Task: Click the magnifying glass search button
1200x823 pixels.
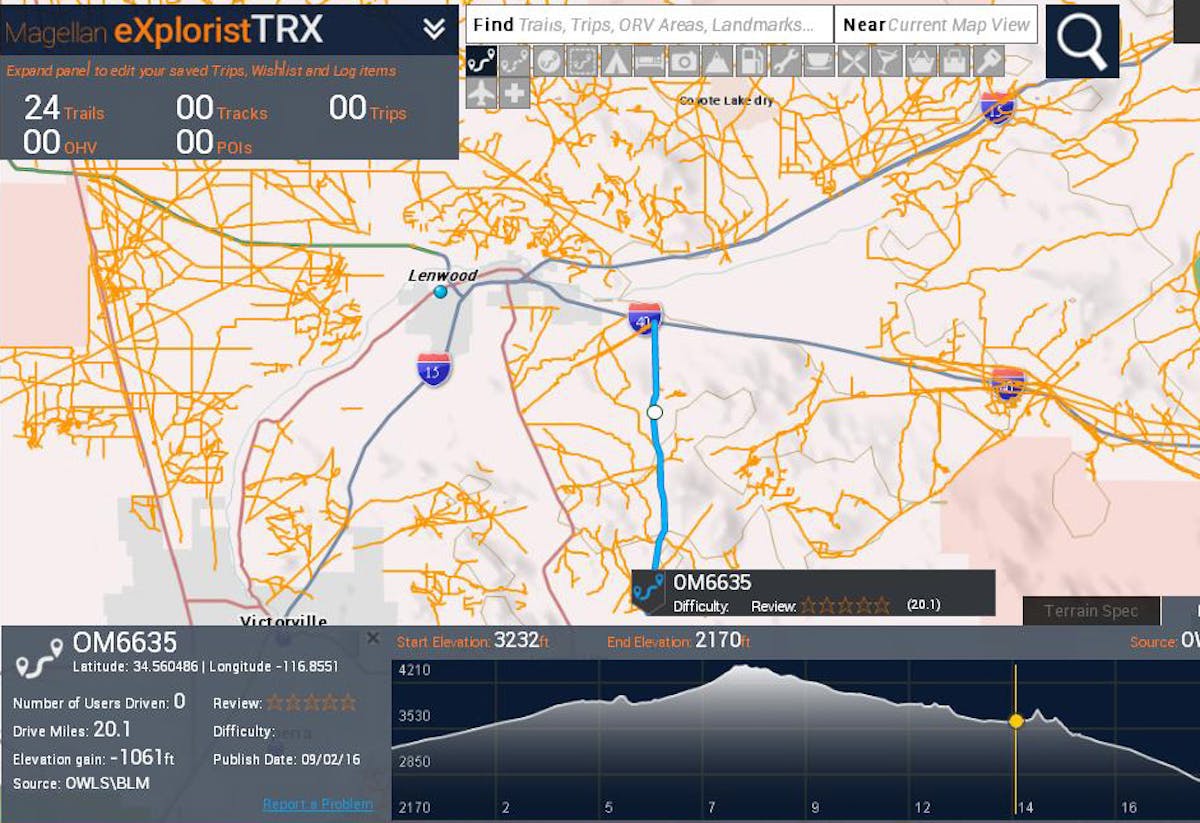Action: point(1082,41)
